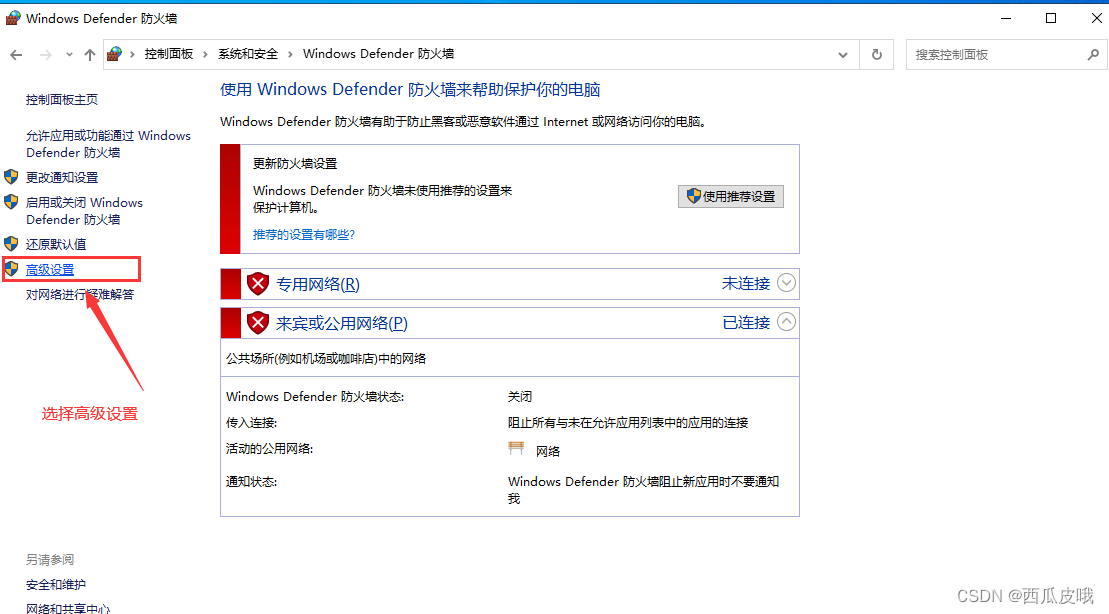
Task: Select Windows Defender 防火墙 breadcrumb
Action: pyautogui.click(x=378, y=54)
